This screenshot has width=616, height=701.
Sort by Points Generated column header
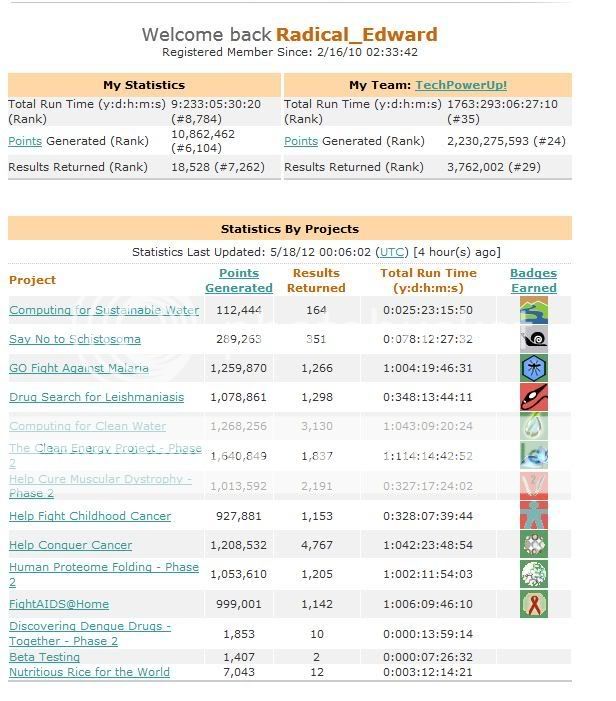pyautogui.click(x=239, y=280)
